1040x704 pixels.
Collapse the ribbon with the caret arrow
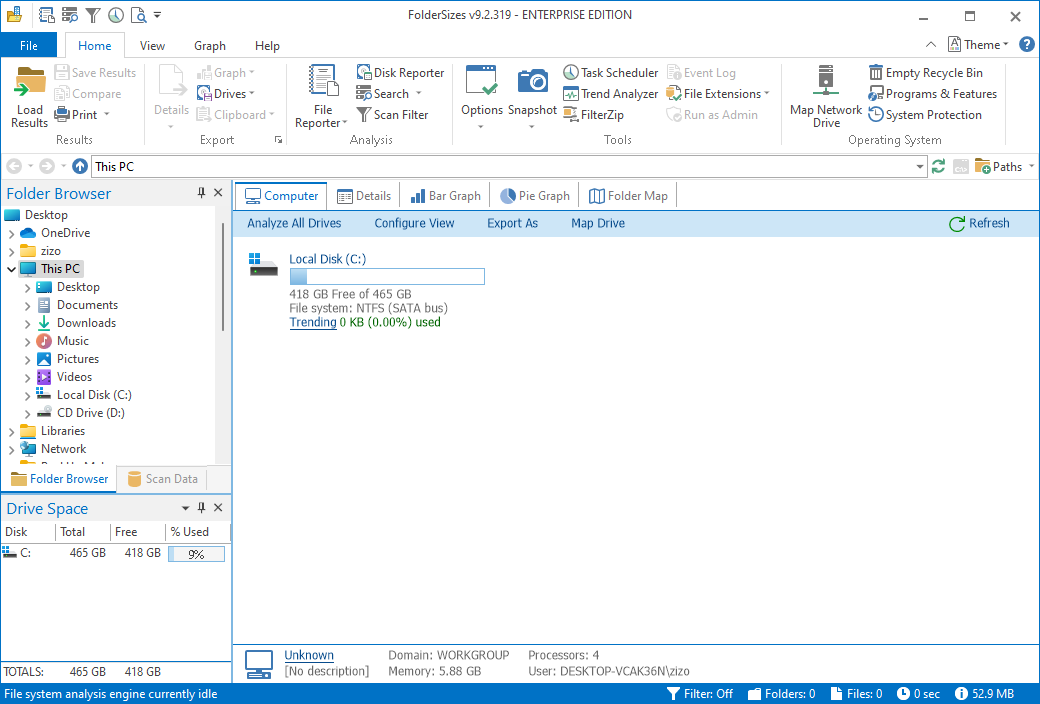click(x=931, y=44)
